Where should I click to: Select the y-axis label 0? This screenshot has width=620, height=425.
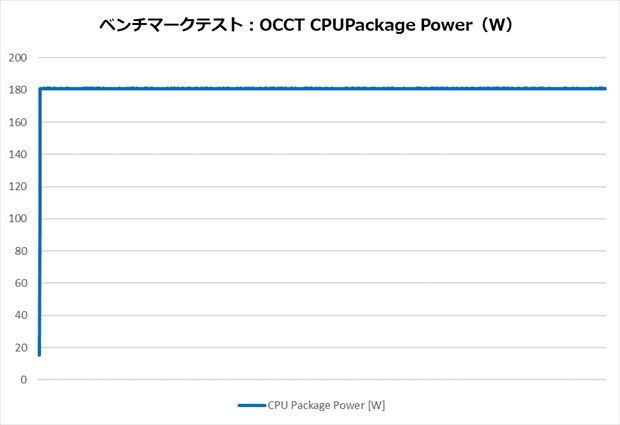[x=24, y=380]
